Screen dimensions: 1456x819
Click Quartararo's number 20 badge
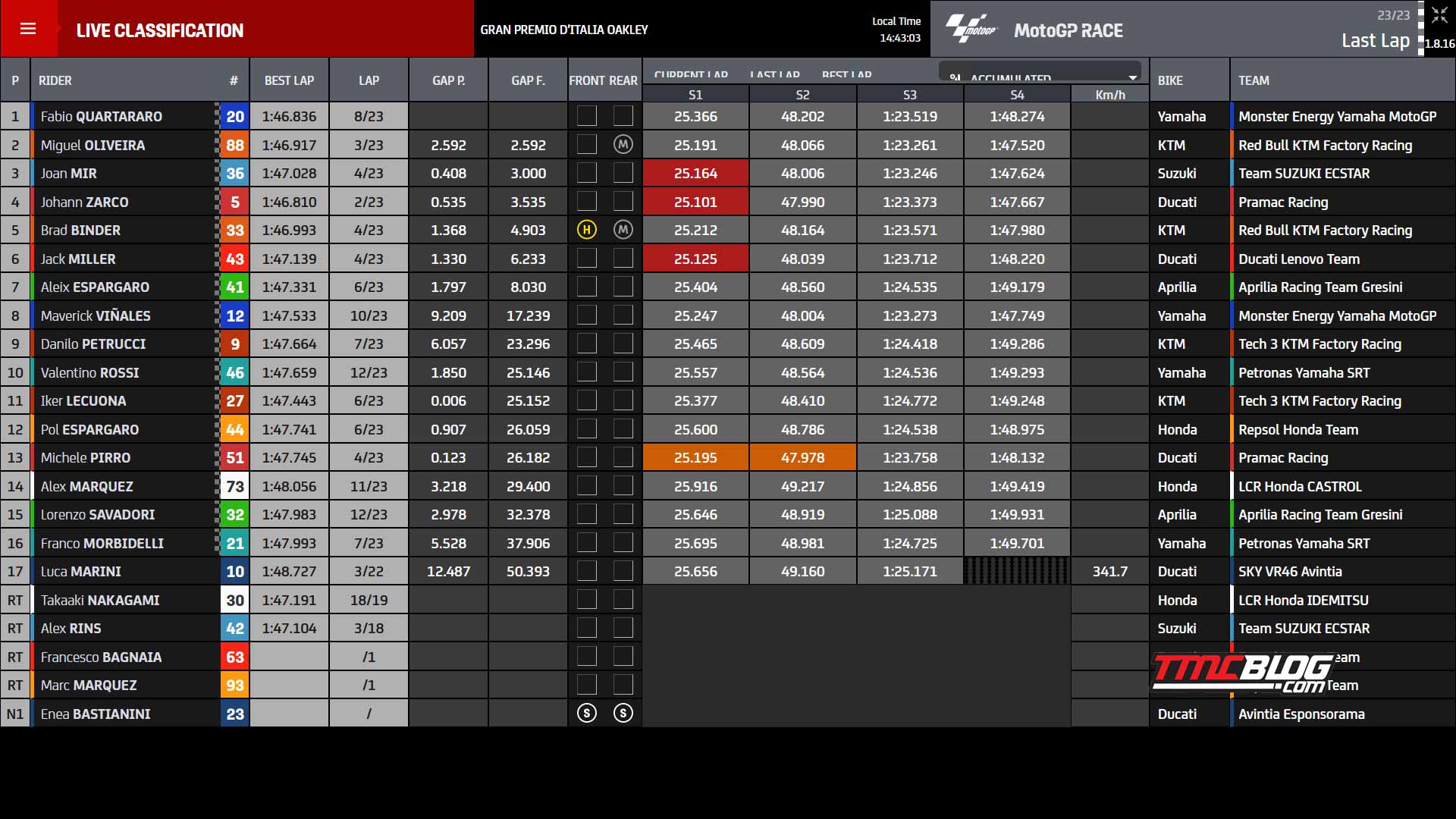pos(235,117)
